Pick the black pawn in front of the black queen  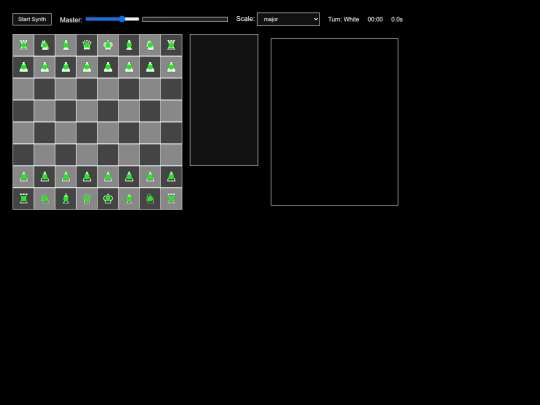87,67
